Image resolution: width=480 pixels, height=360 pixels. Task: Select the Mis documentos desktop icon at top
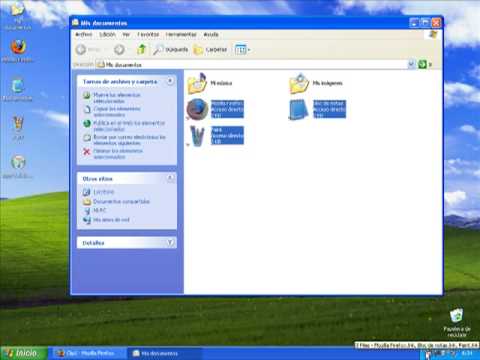[x=18, y=9]
